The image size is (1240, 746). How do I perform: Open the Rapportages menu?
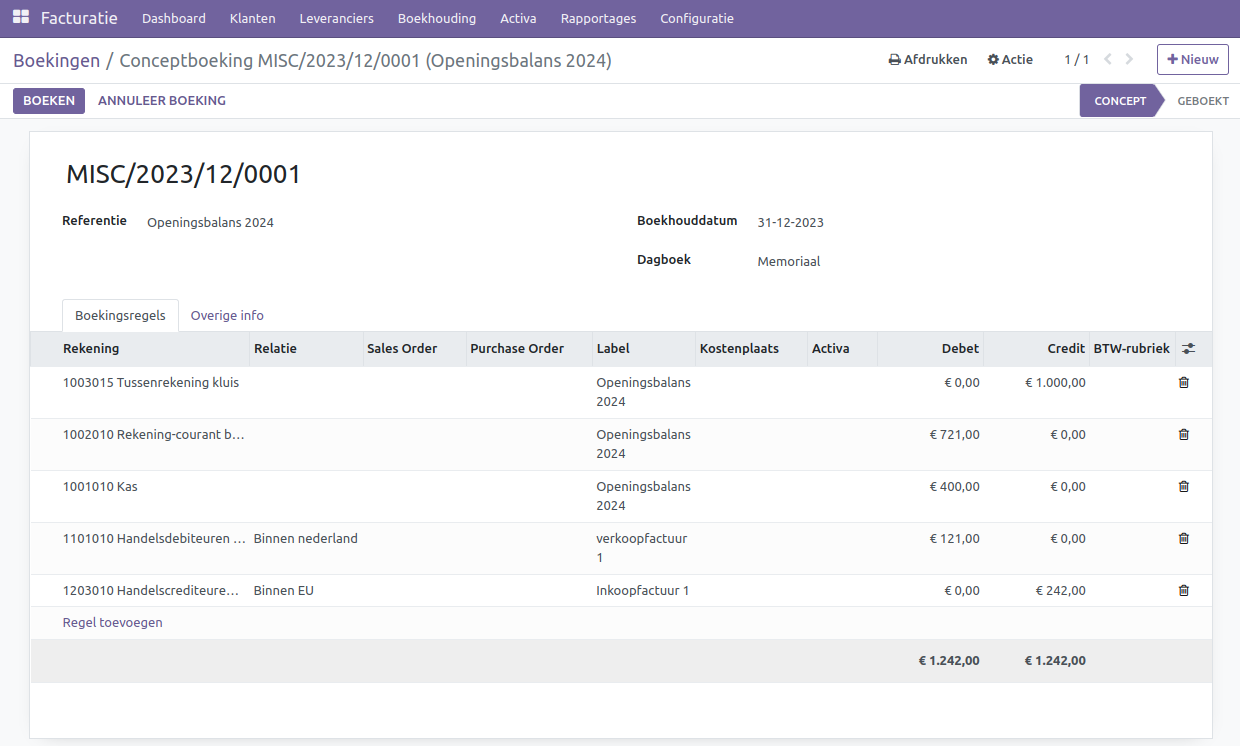[x=598, y=19]
